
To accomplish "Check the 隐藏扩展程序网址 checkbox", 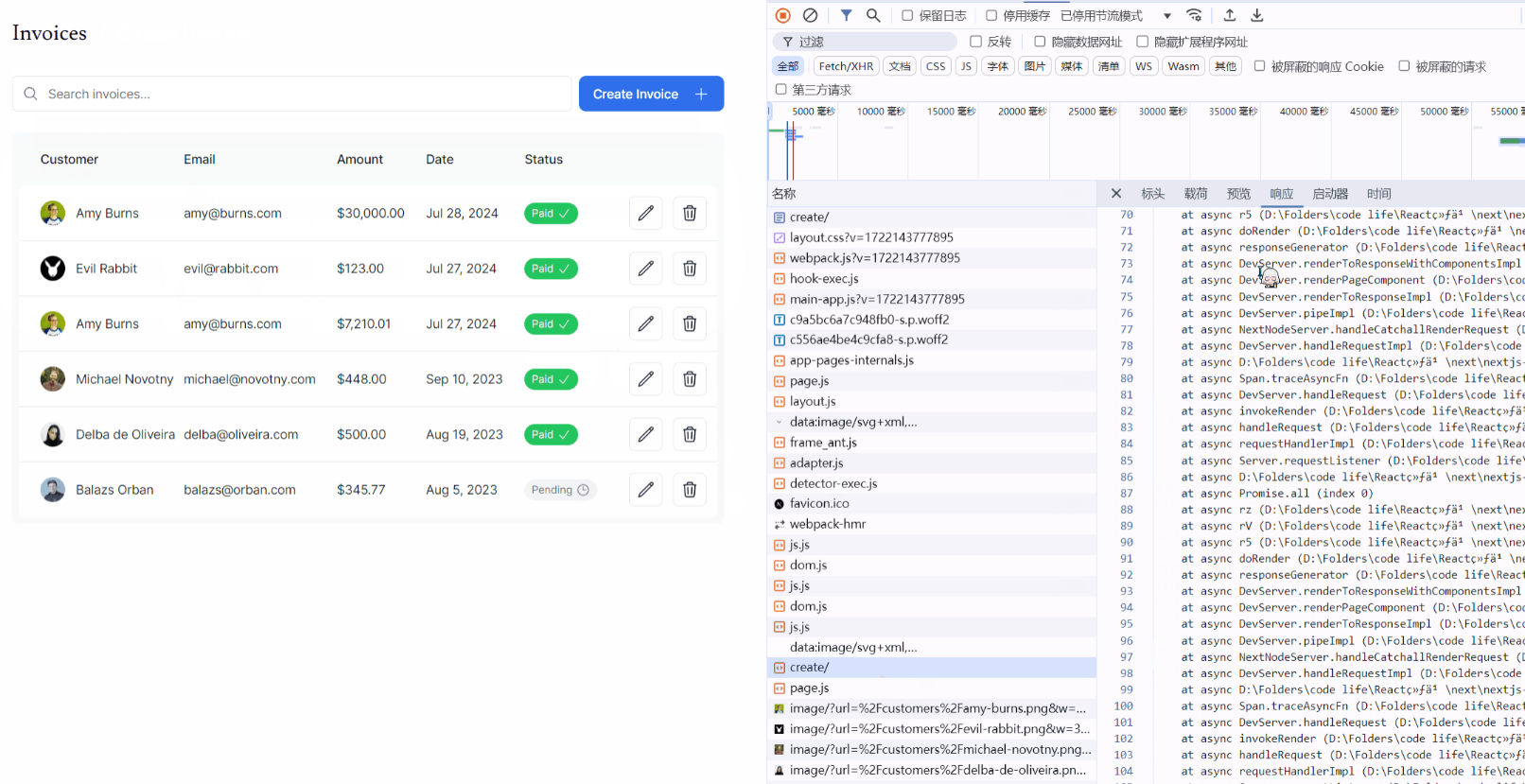I will [x=1142, y=42].
